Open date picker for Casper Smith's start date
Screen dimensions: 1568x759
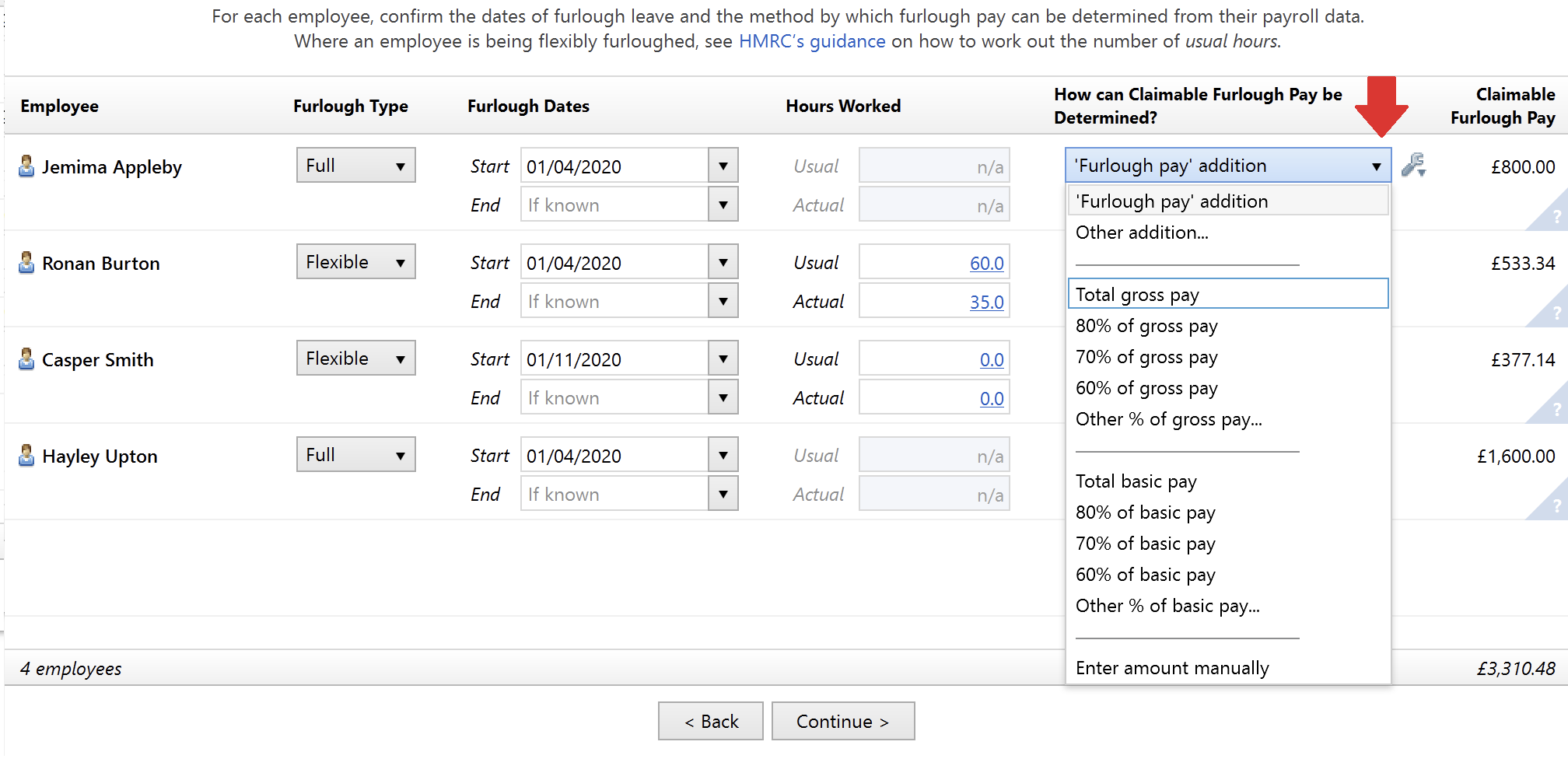(723, 359)
